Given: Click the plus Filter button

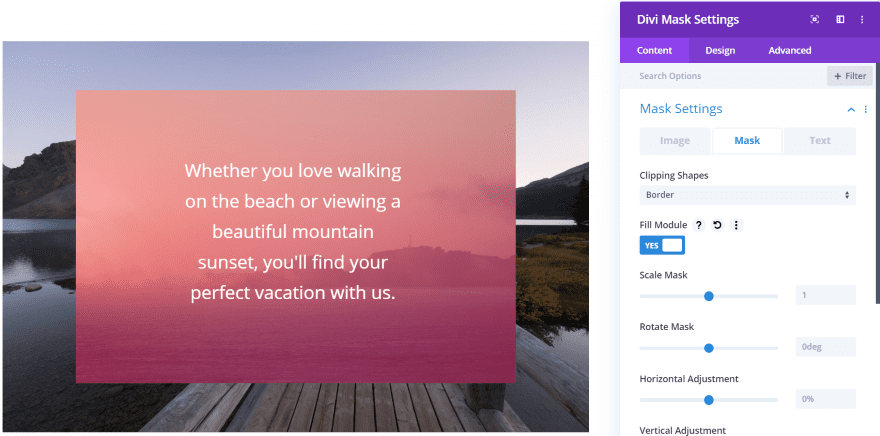Looking at the screenshot, I should pos(850,76).
